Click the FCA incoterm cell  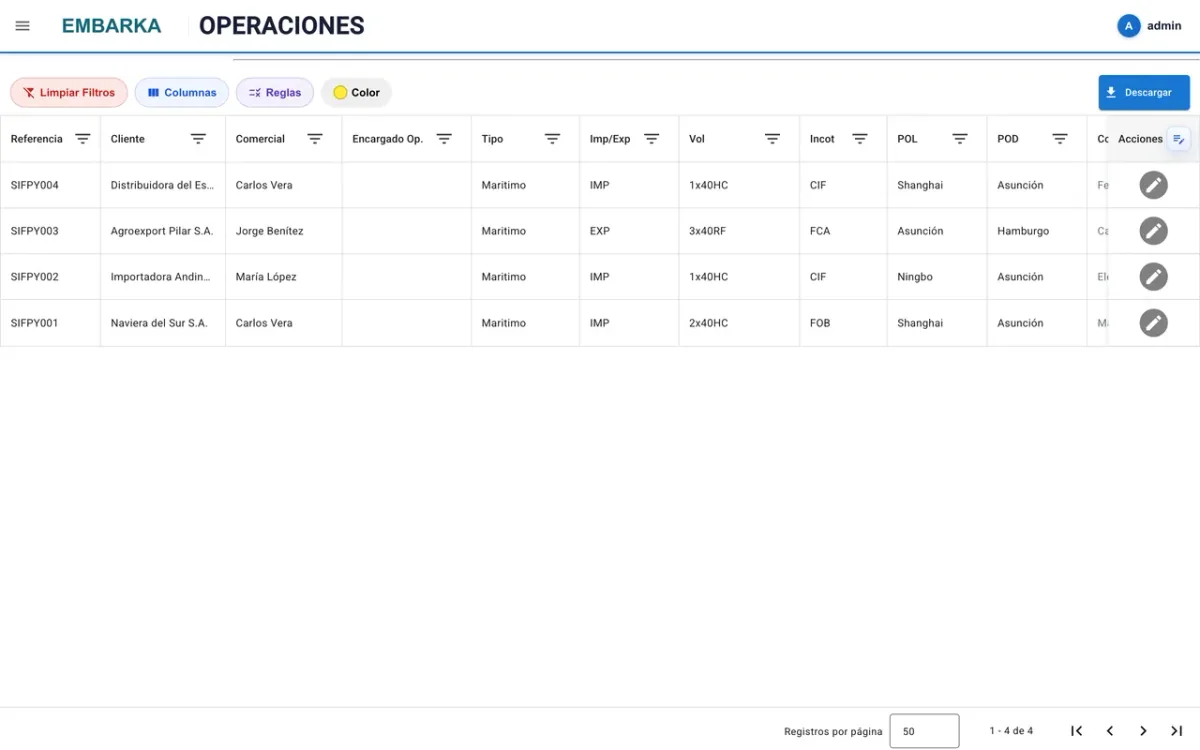(x=843, y=231)
